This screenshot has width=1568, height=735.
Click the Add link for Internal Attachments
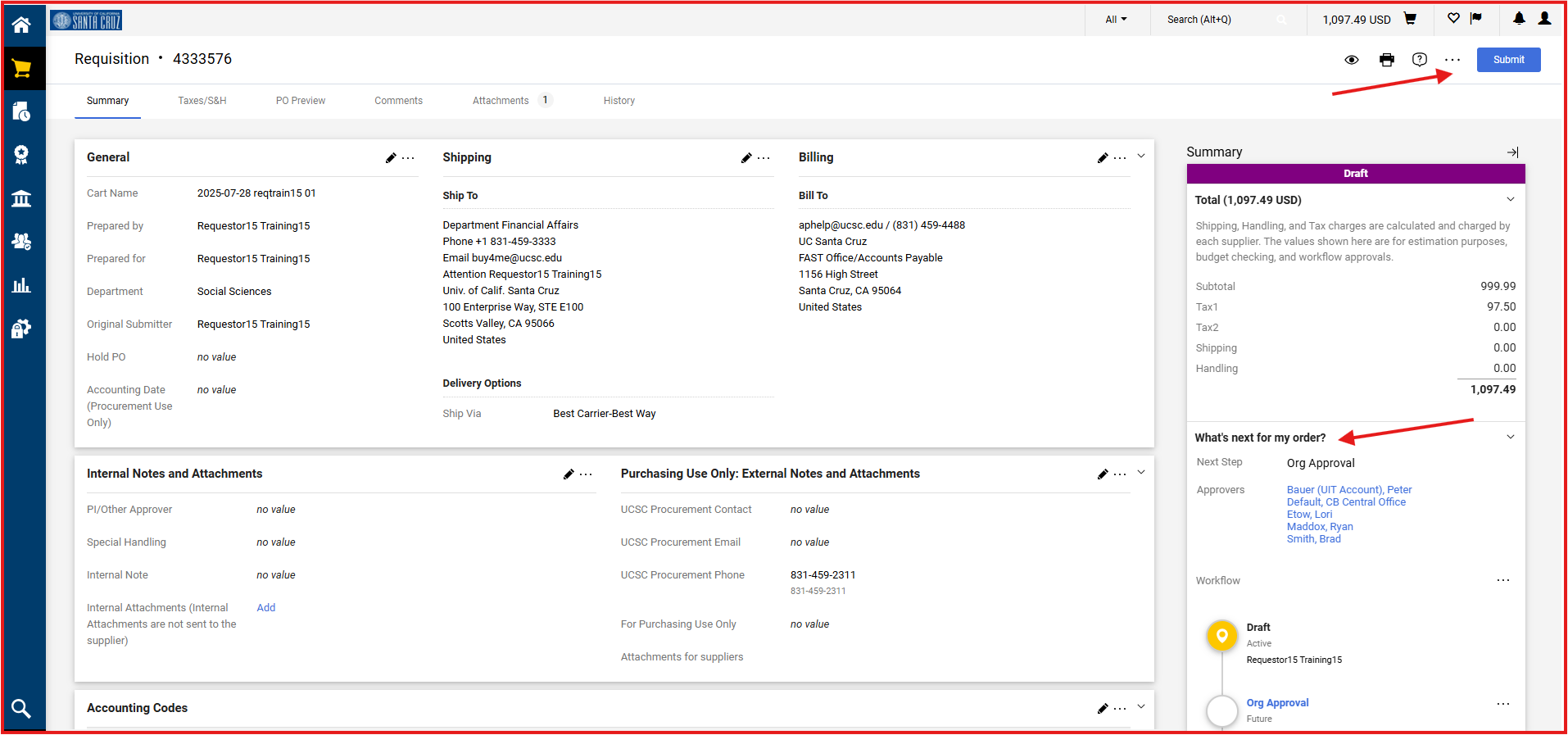point(265,608)
